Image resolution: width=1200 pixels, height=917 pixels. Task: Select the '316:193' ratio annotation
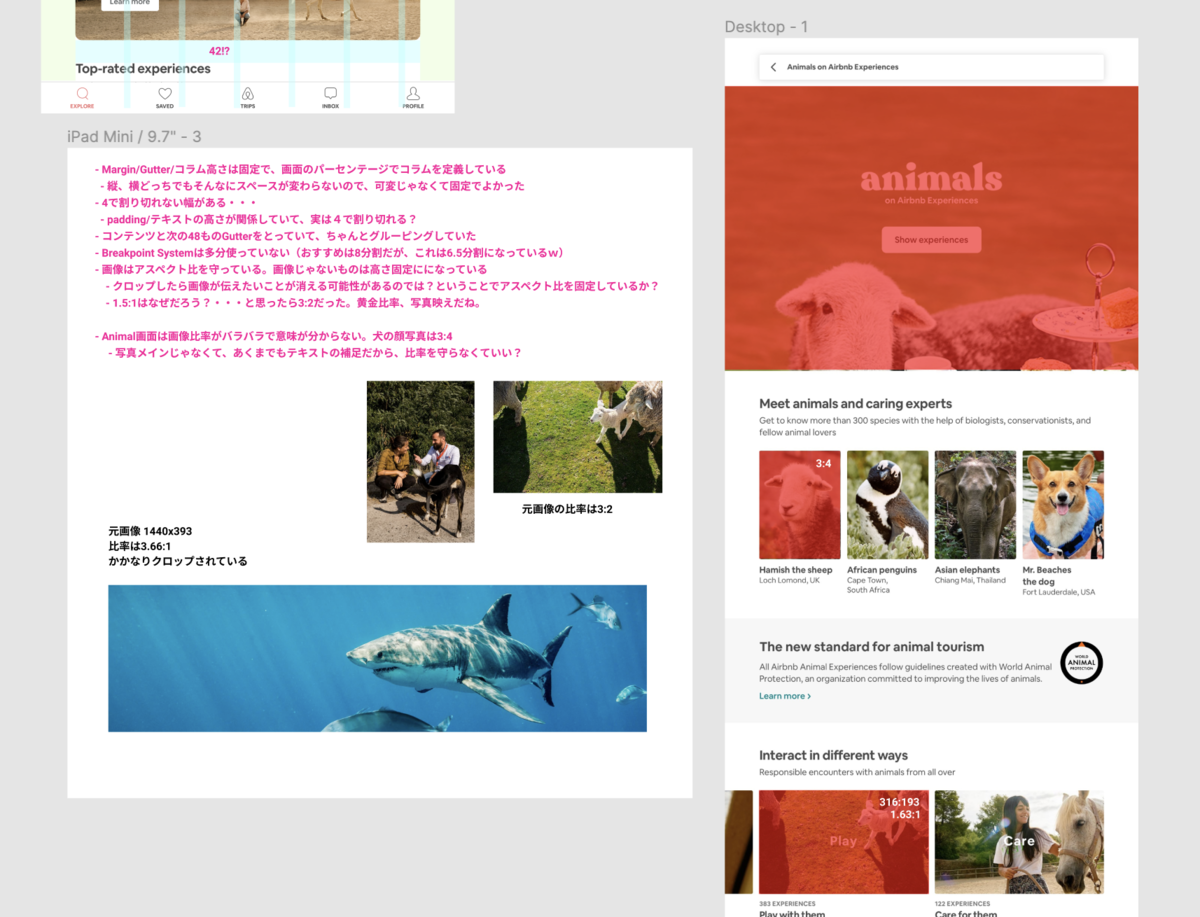pyautogui.click(x=899, y=803)
